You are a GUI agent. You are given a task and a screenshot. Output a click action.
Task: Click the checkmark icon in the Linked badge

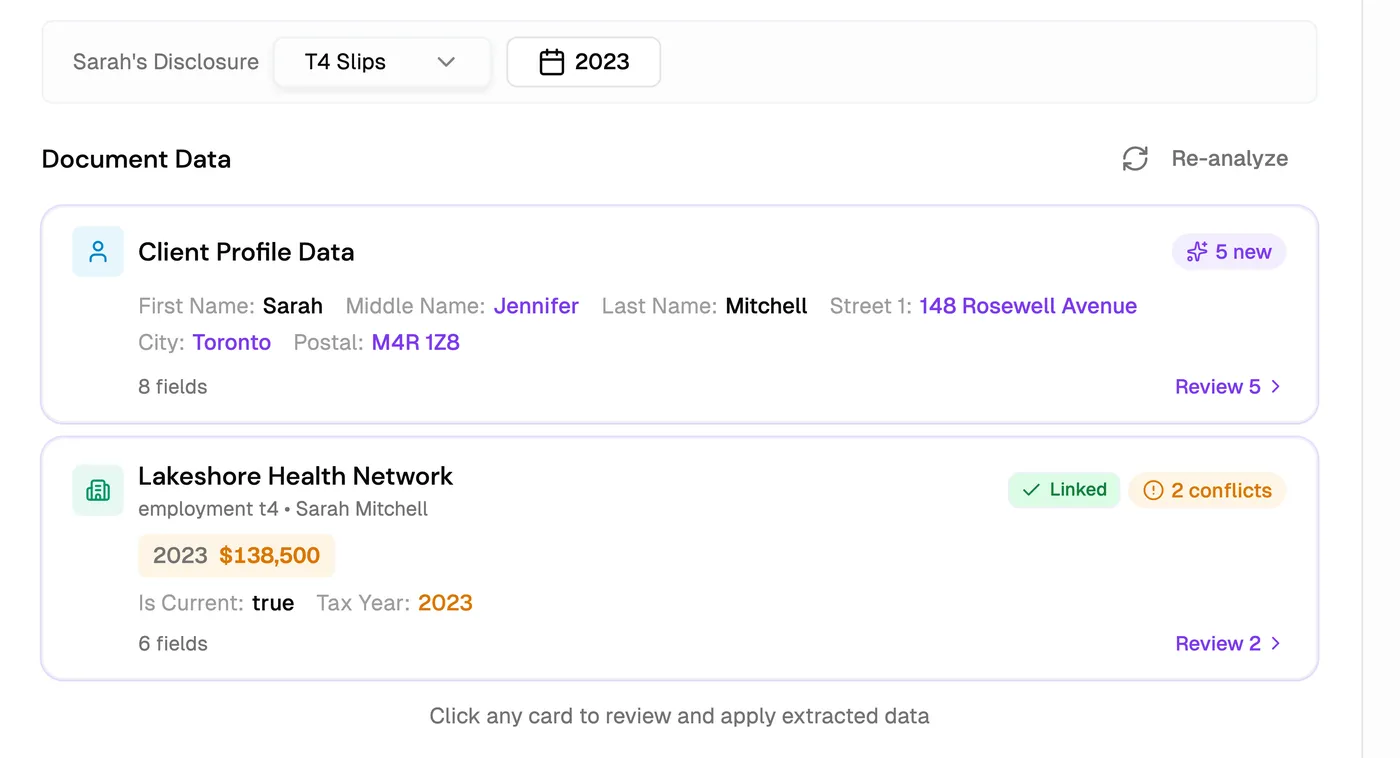click(1031, 490)
